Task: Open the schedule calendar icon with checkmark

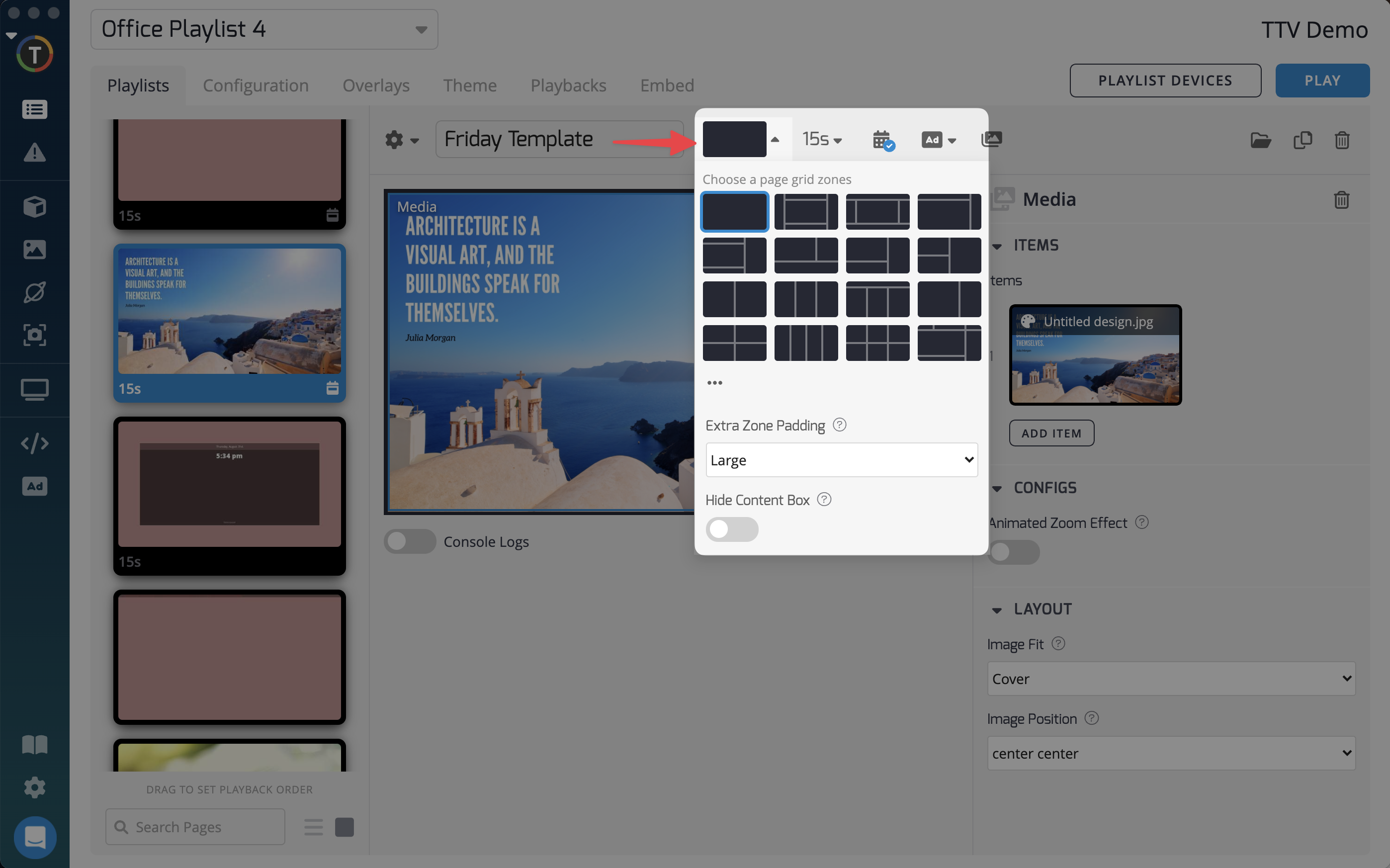Action: pos(882,140)
